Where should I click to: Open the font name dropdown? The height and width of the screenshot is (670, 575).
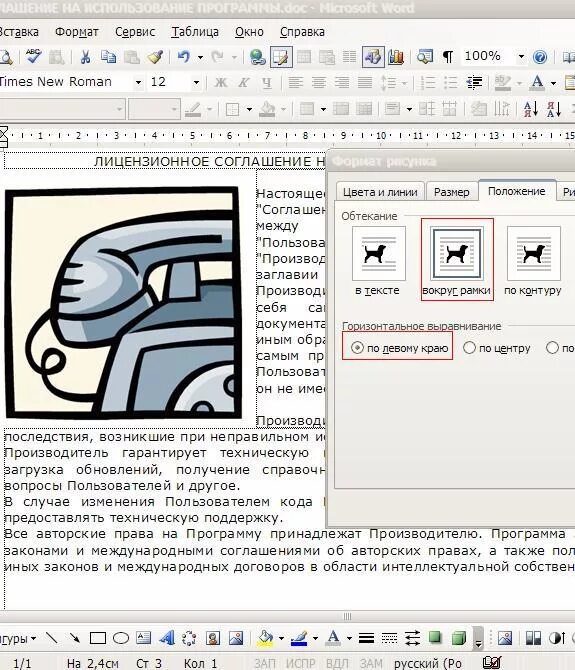138,82
